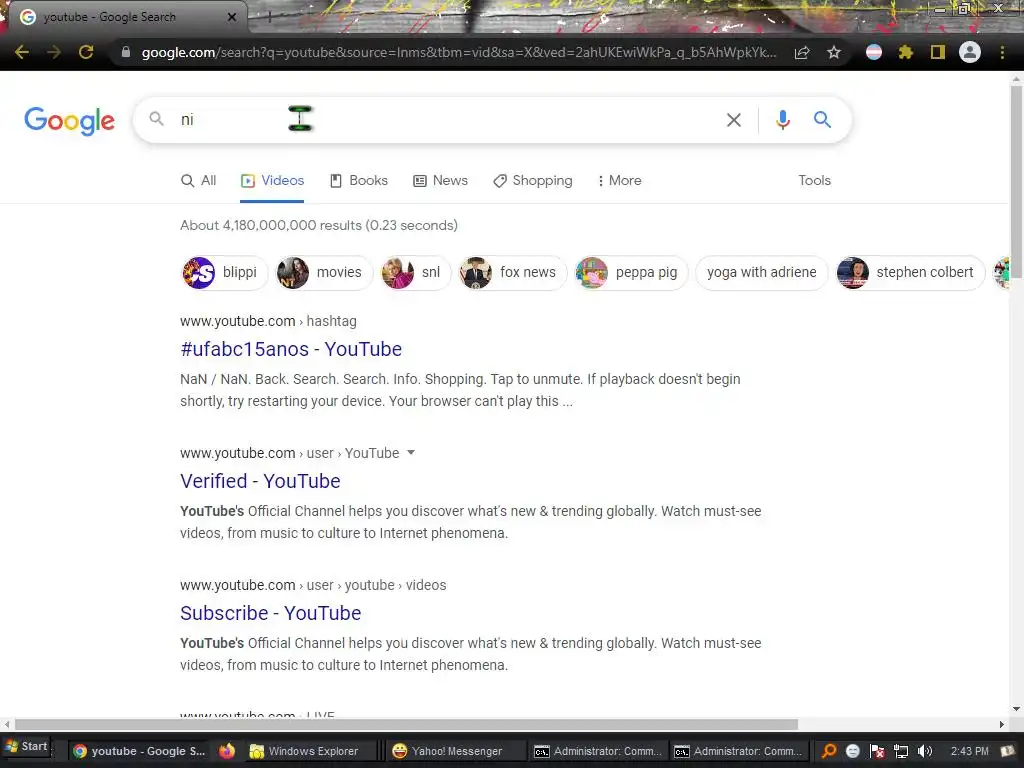The image size is (1024, 768).
Task: Open the Chrome three-dot menu
Action: pos(1002,52)
